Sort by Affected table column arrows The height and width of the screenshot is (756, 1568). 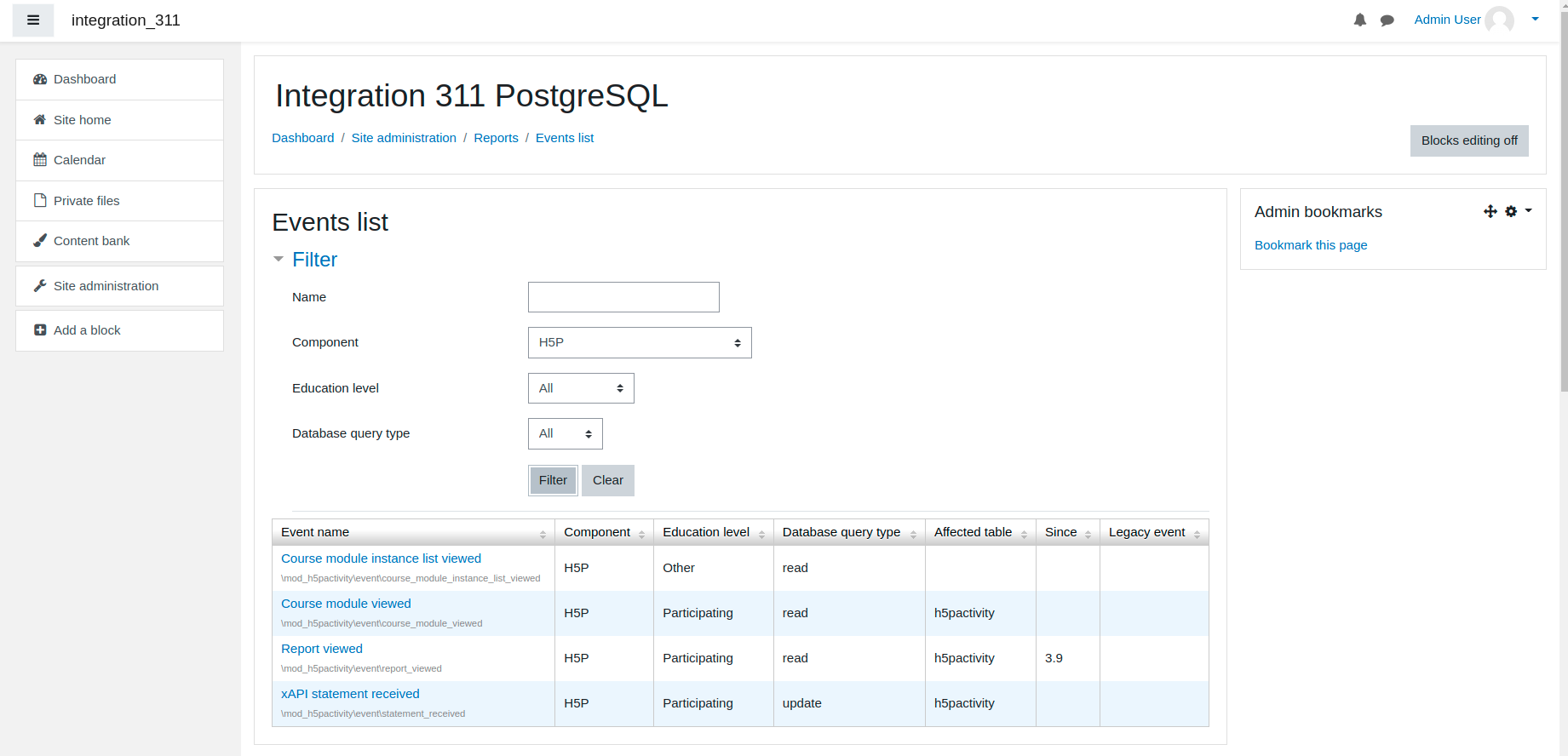coord(1024,534)
